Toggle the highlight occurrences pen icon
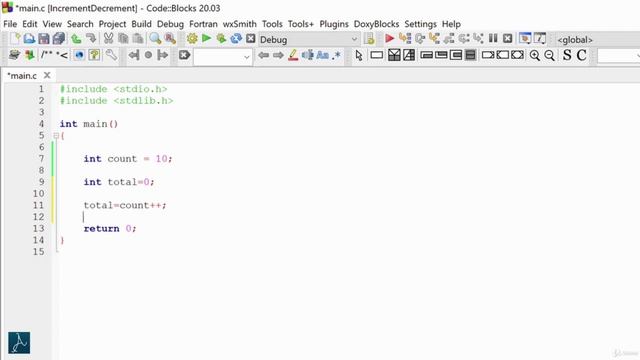Screen dimensions: 640x360 tap(293, 55)
